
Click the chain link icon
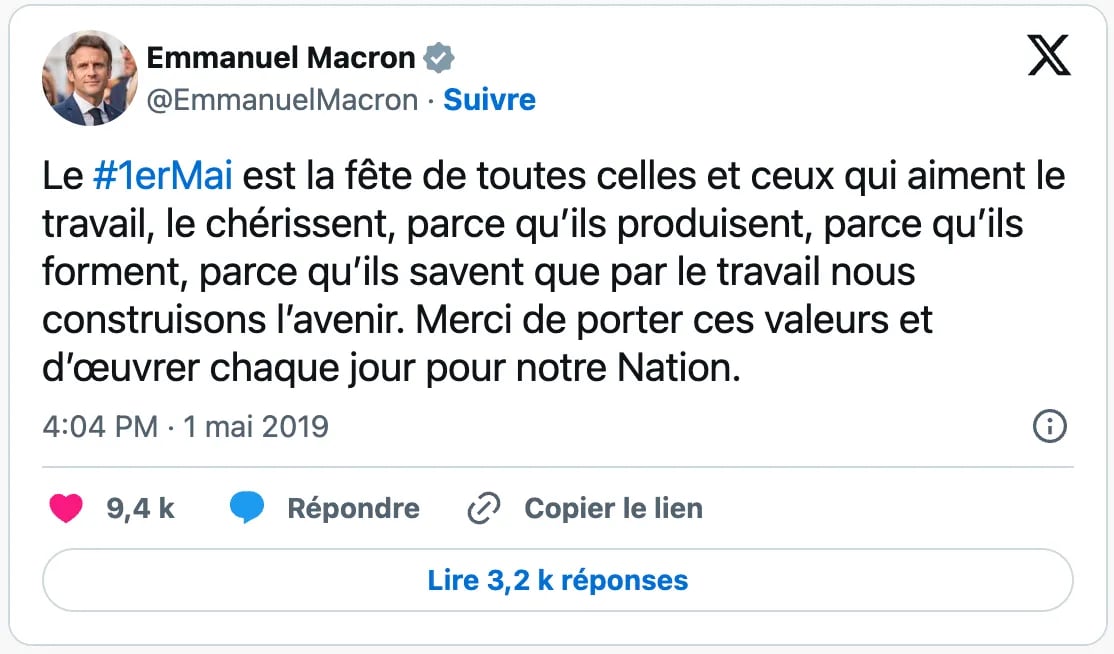[484, 509]
